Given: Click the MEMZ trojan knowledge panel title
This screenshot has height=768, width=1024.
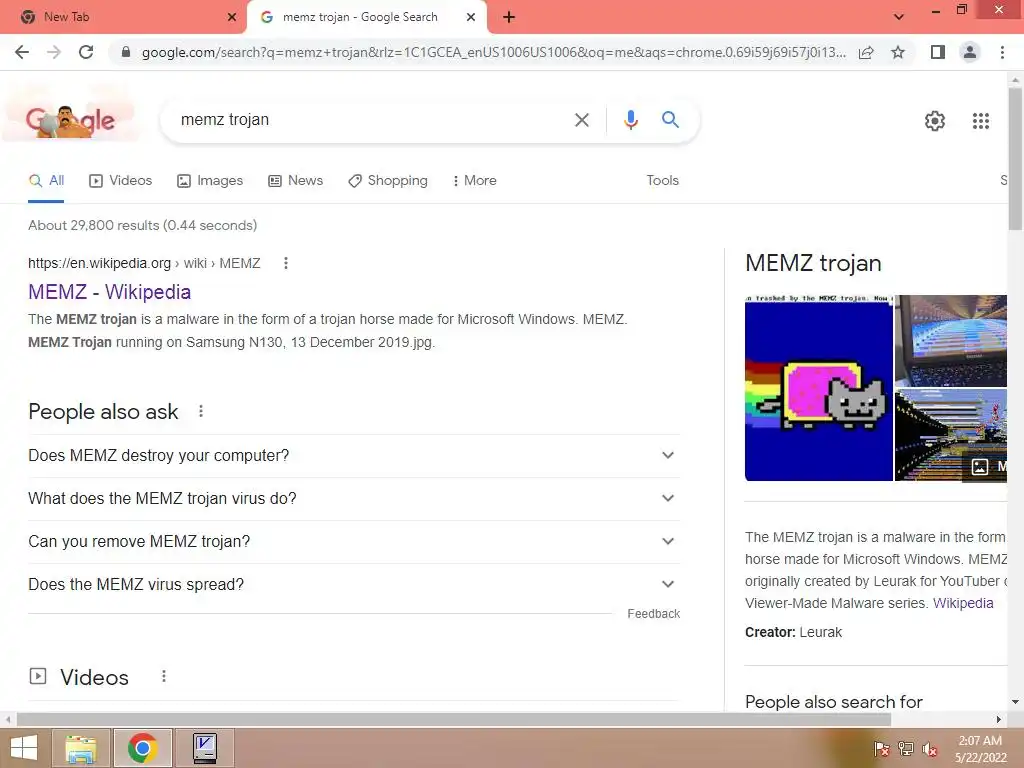Looking at the screenshot, I should [x=813, y=263].
